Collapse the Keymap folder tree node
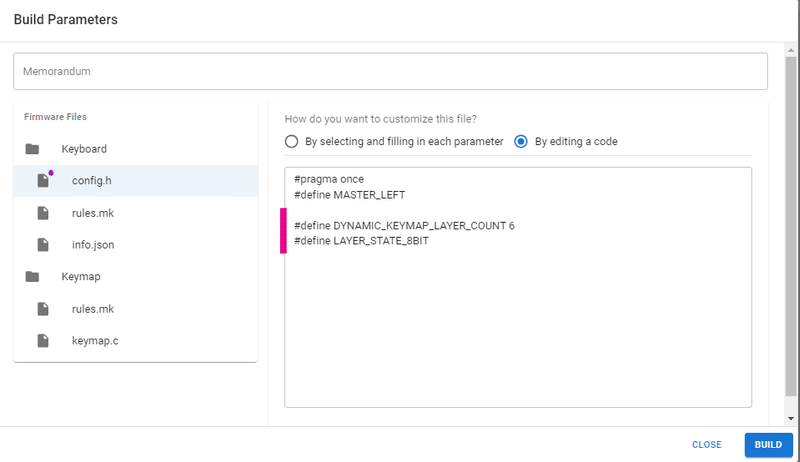This screenshot has width=800, height=462. pyautogui.click(x=81, y=277)
